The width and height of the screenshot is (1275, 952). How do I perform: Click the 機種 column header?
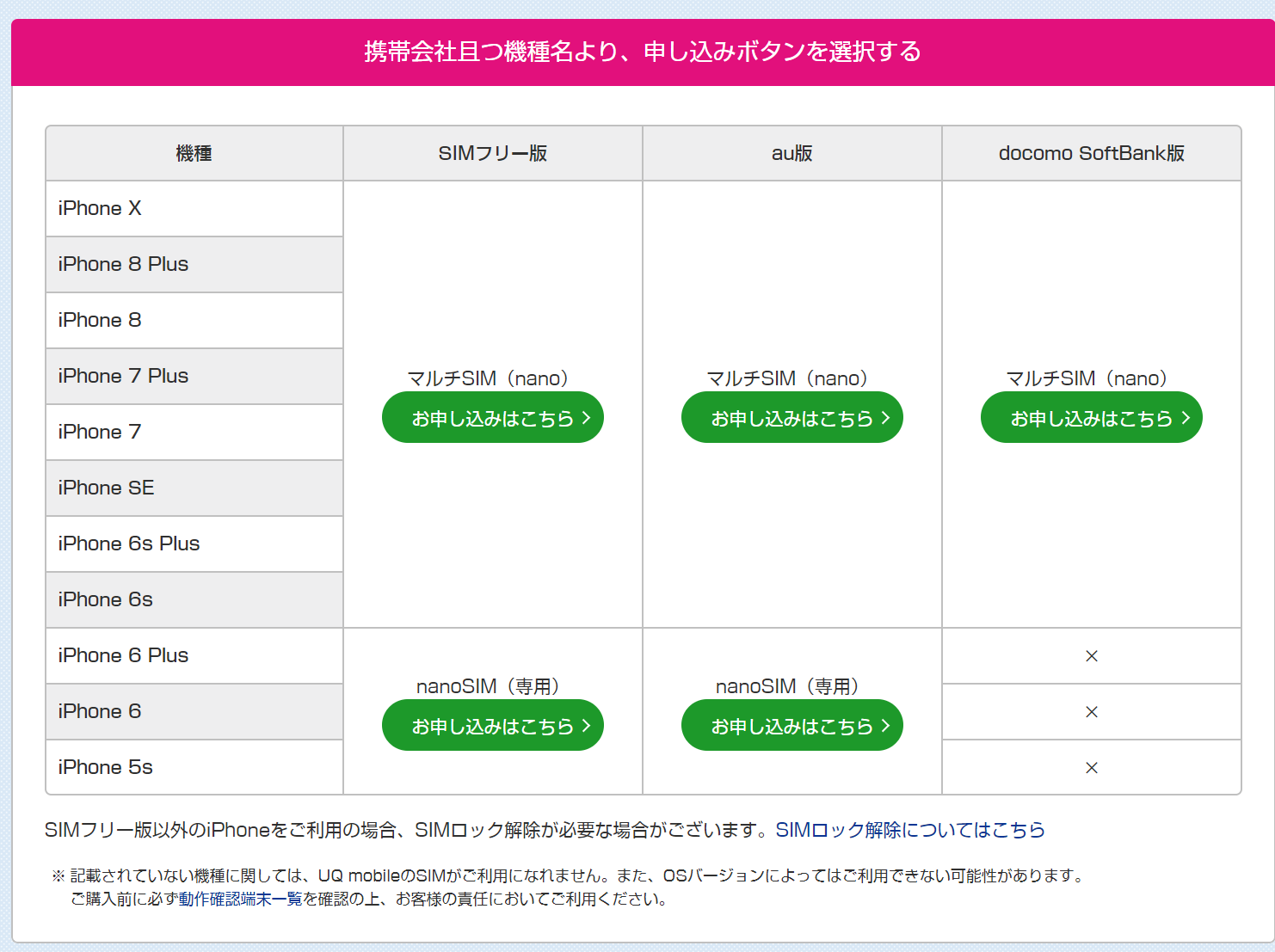(x=194, y=153)
